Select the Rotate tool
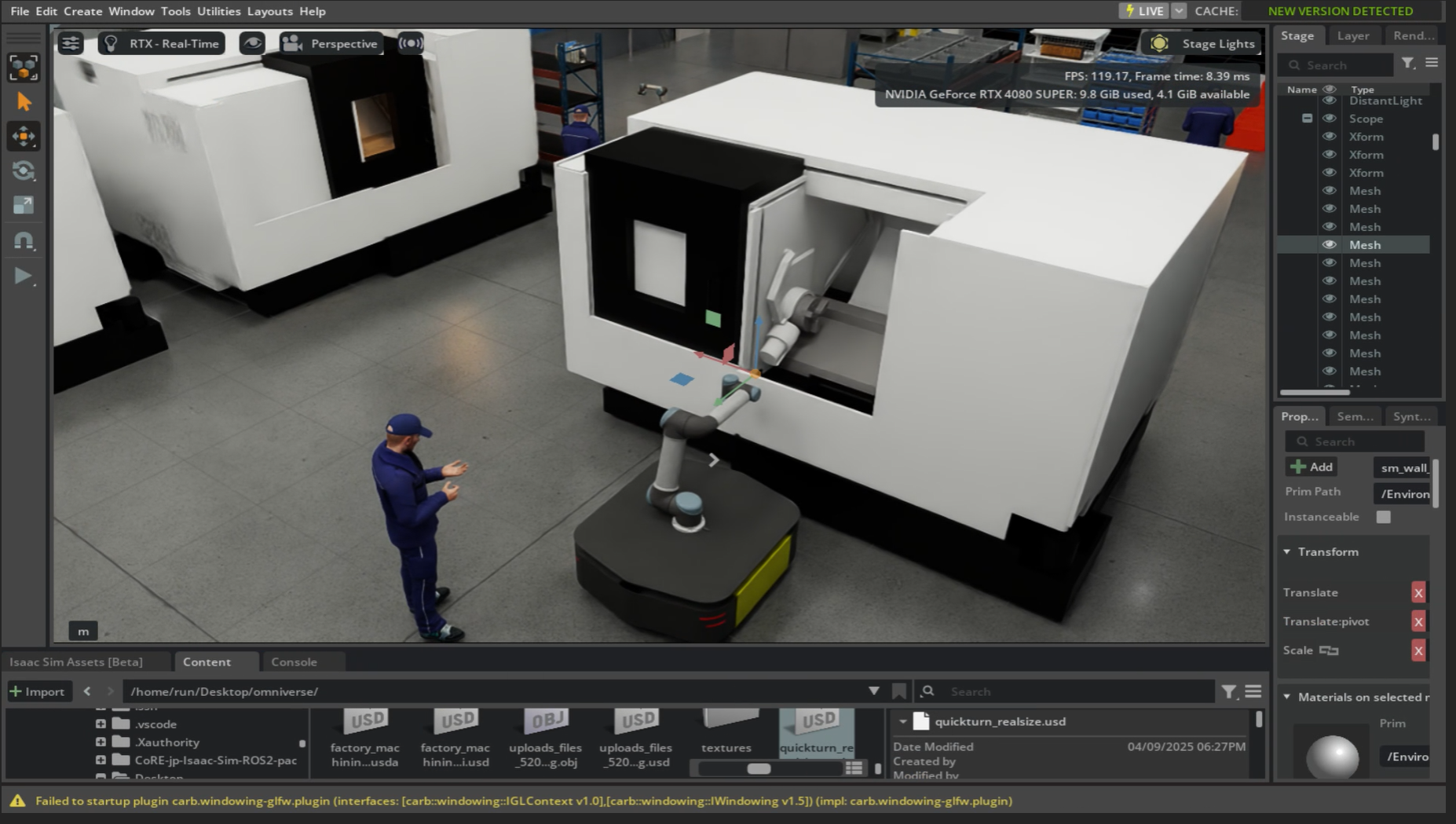The image size is (1456, 824). pyautogui.click(x=24, y=171)
